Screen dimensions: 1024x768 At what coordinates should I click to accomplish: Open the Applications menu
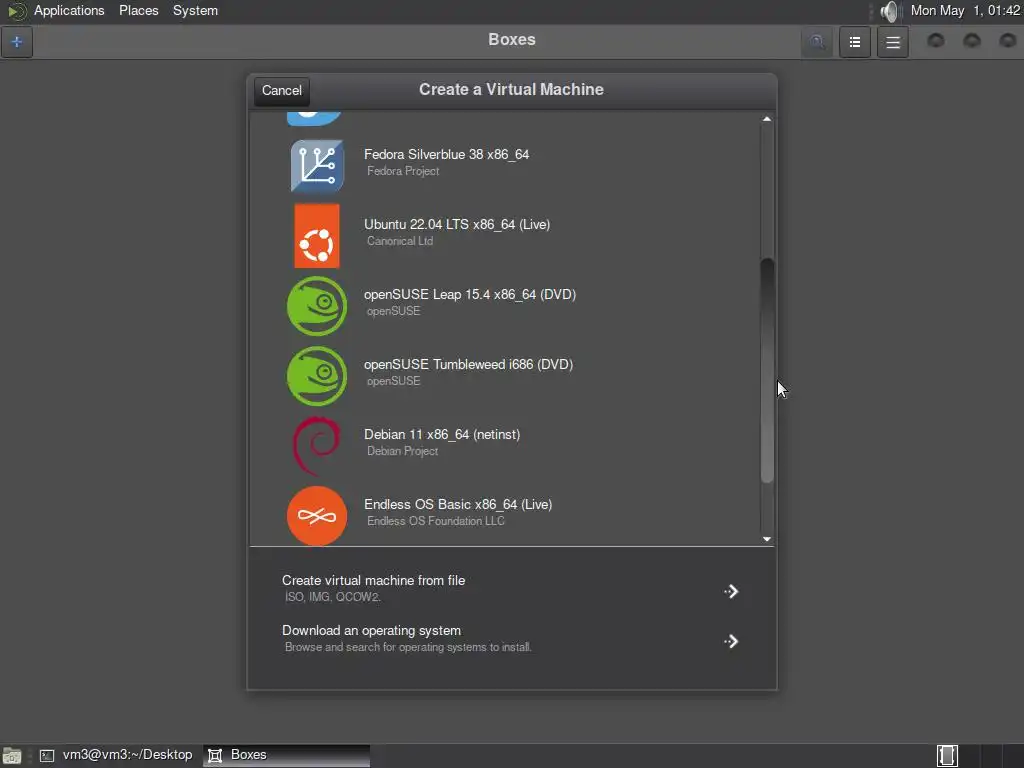tap(69, 10)
